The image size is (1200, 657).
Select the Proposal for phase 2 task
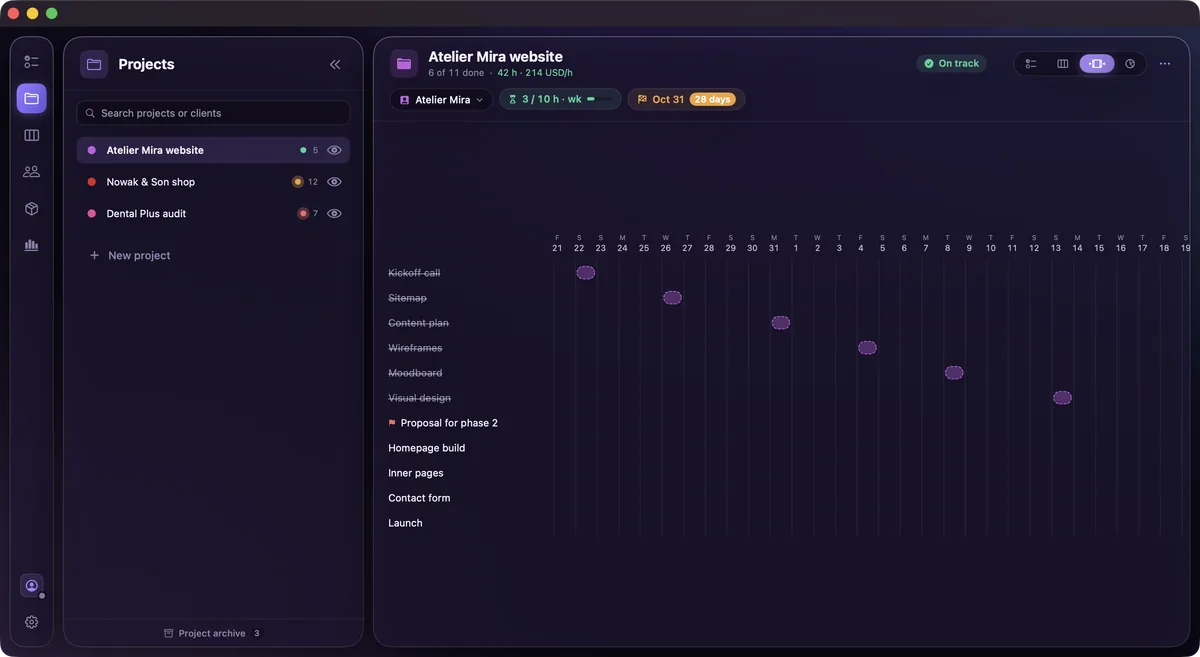click(x=449, y=423)
